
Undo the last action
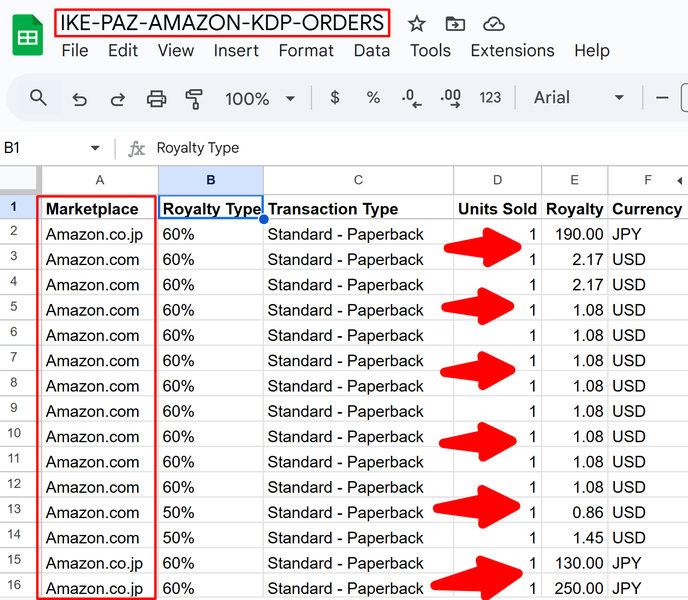pos(80,98)
